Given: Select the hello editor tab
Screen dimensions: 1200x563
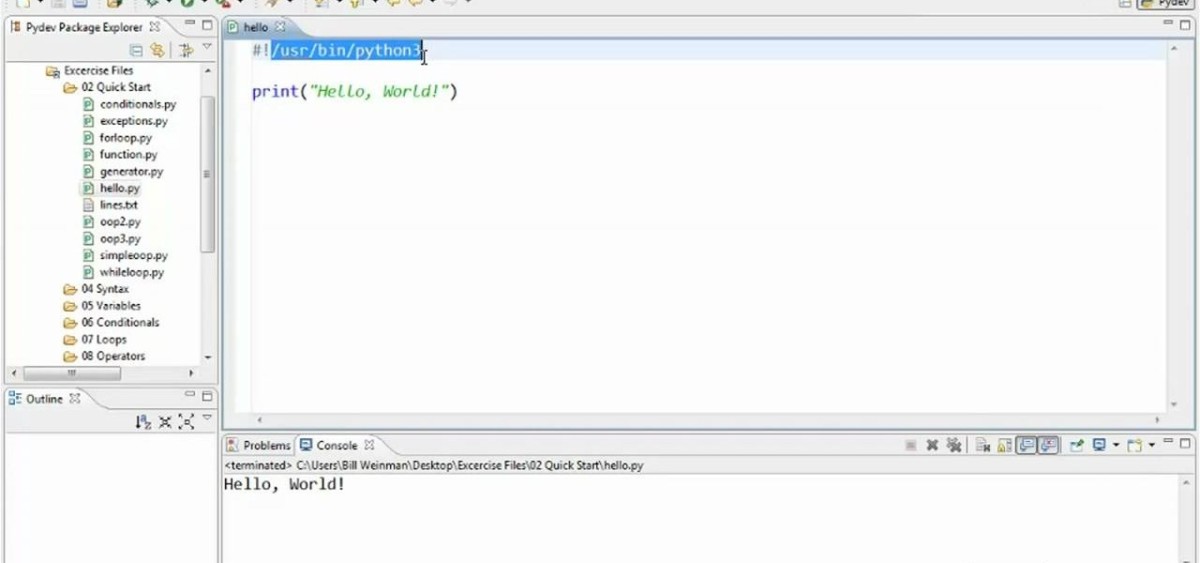Looking at the screenshot, I should coord(256,27).
